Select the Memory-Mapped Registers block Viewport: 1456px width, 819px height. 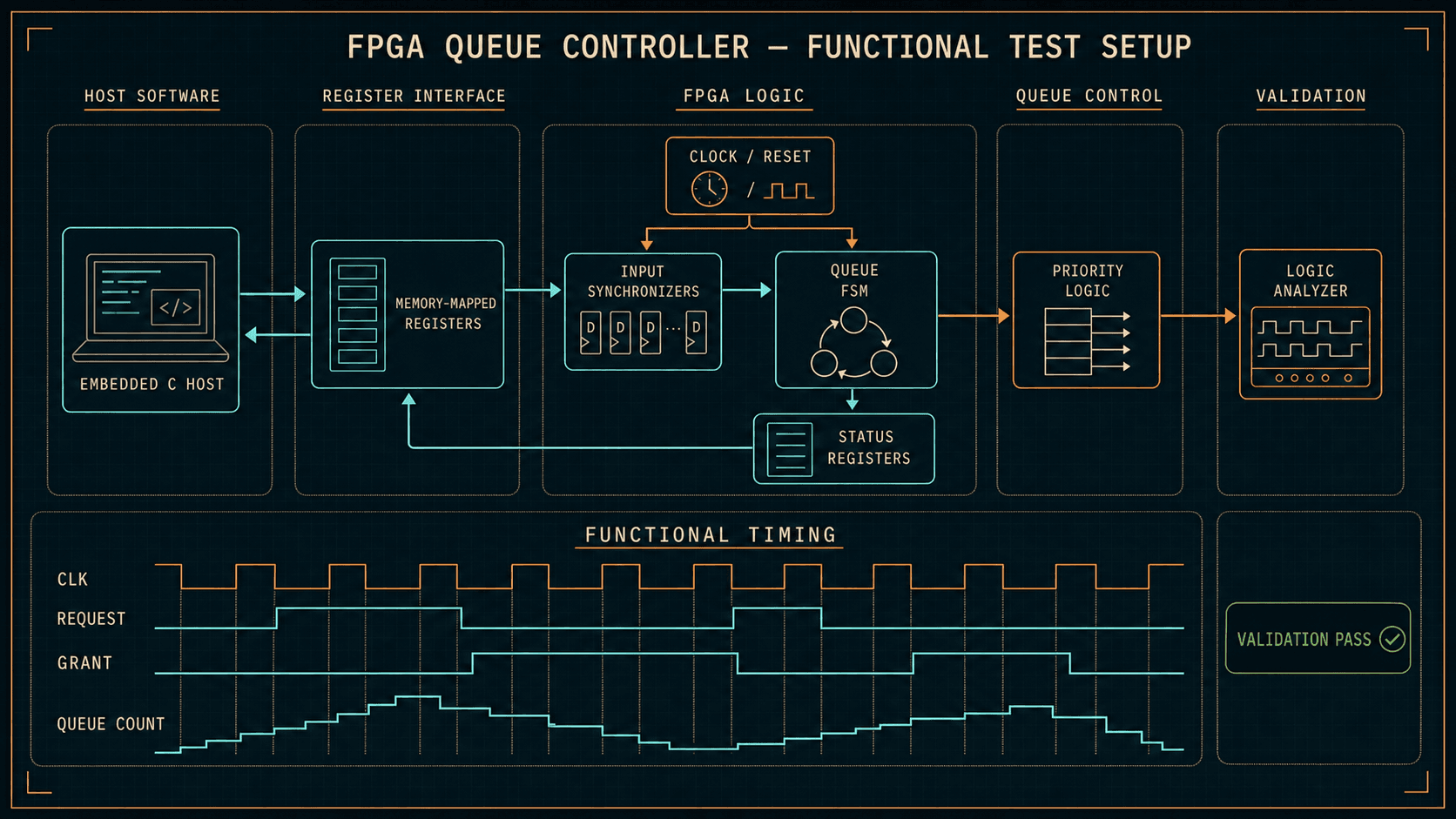(x=408, y=314)
